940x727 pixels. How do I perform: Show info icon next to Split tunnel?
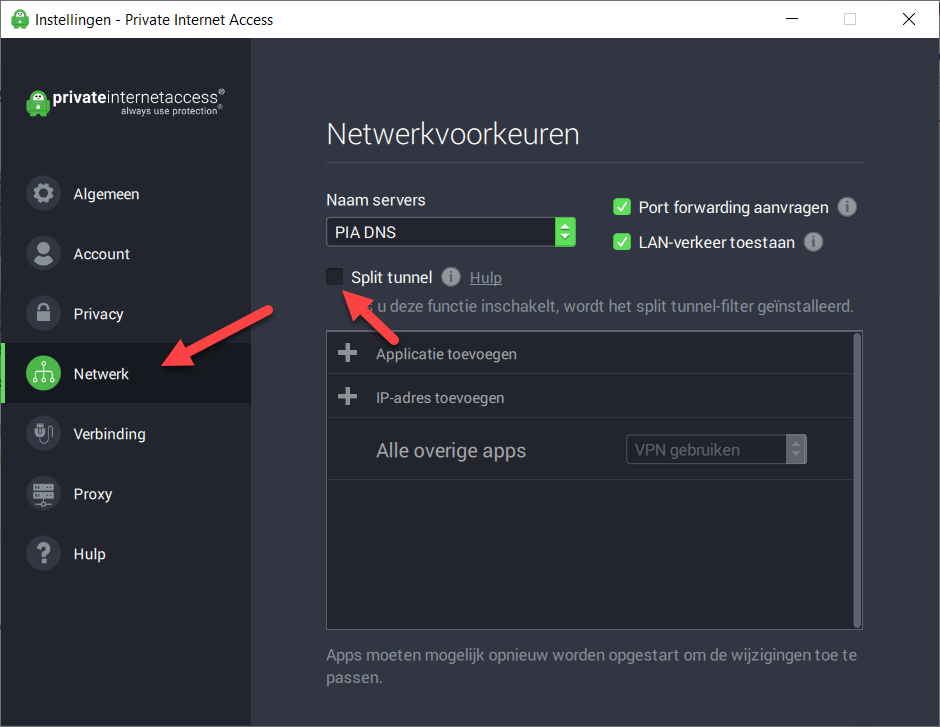tap(451, 277)
